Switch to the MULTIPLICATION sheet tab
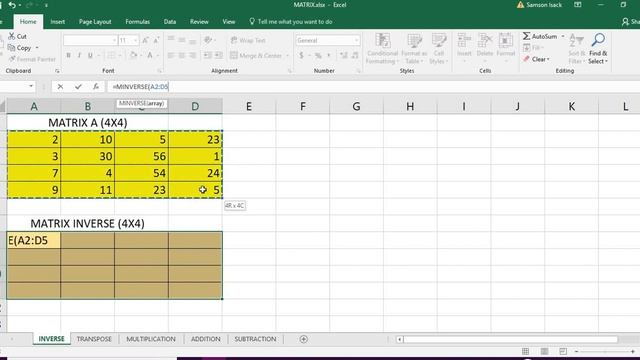Screen dimensions: 640x360 click(151, 339)
